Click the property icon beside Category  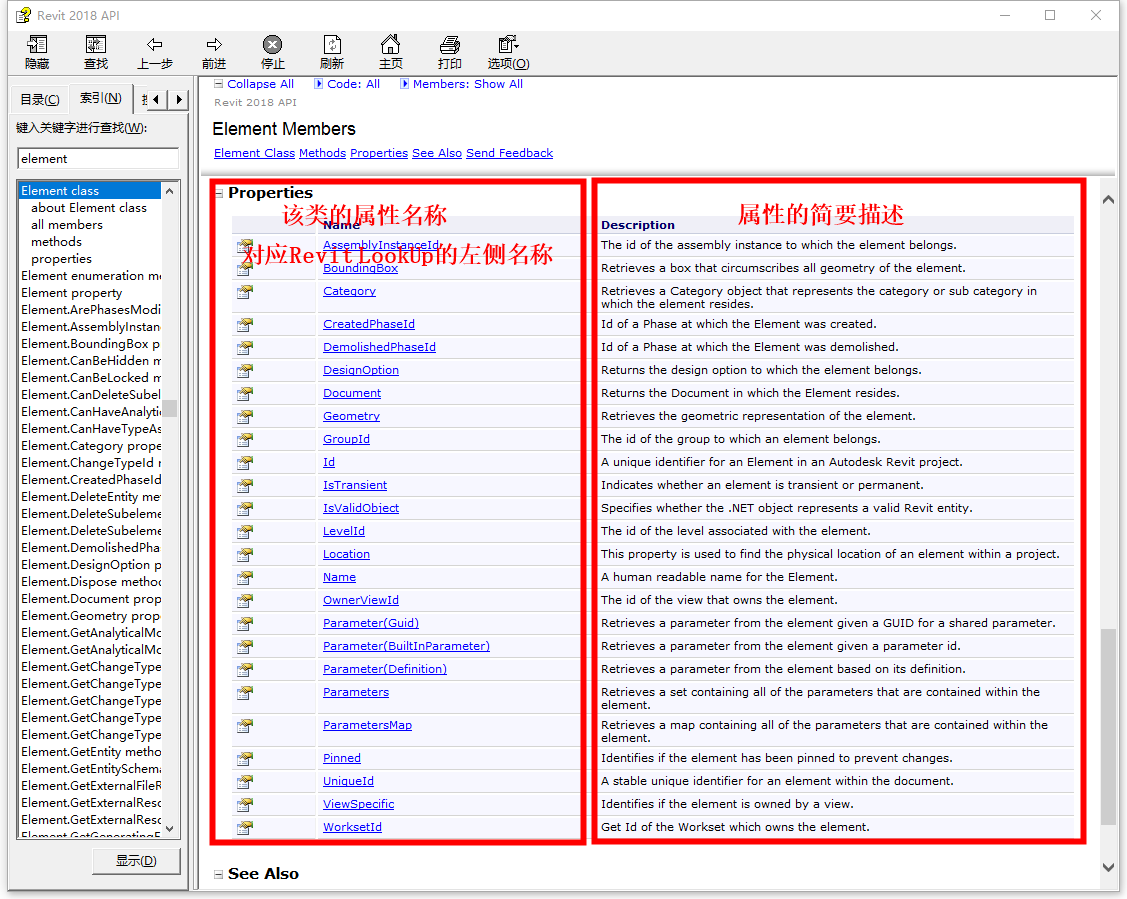tap(245, 292)
